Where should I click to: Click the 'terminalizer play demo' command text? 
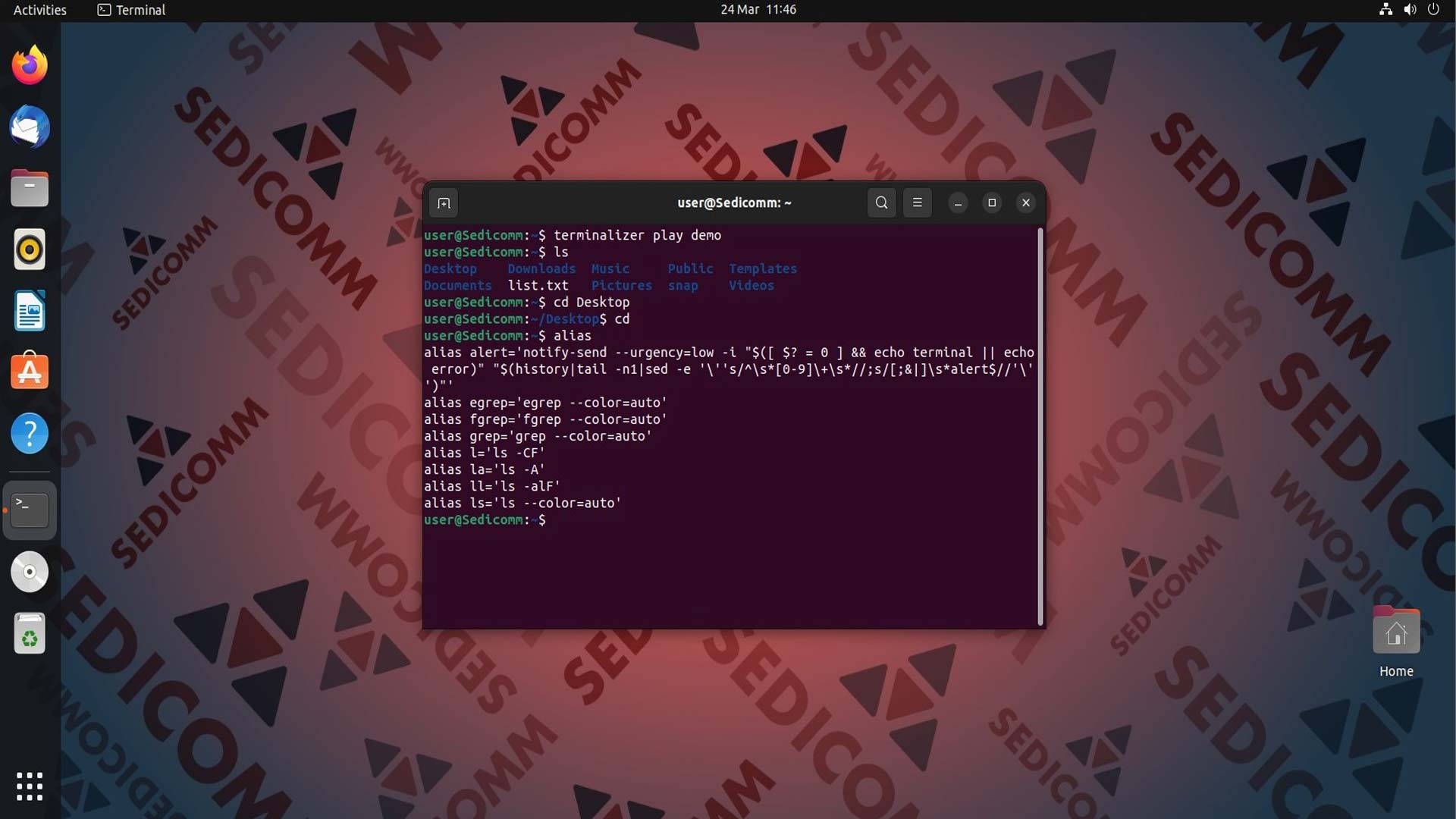tap(637, 235)
